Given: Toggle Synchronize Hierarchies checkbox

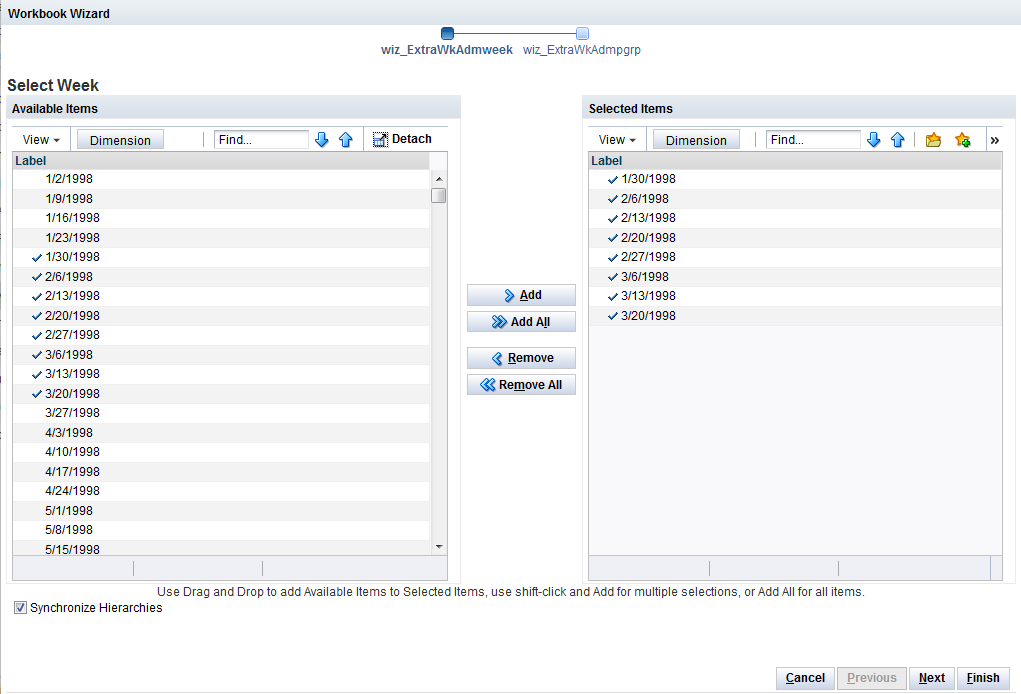Looking at the screenshot, I should pos(21,607).
